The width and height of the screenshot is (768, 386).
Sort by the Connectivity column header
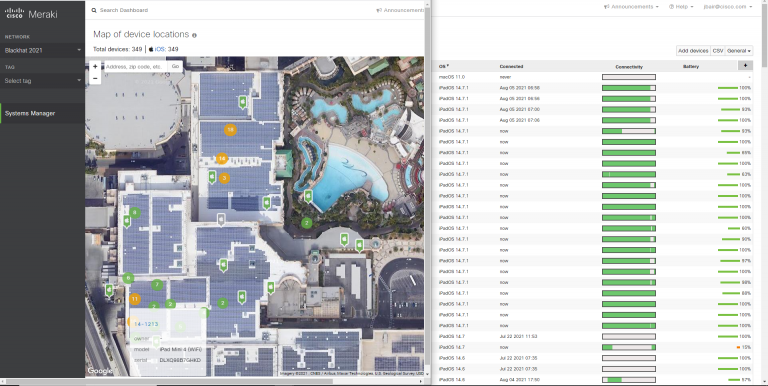pyautogui.click(x=629, y=67)
